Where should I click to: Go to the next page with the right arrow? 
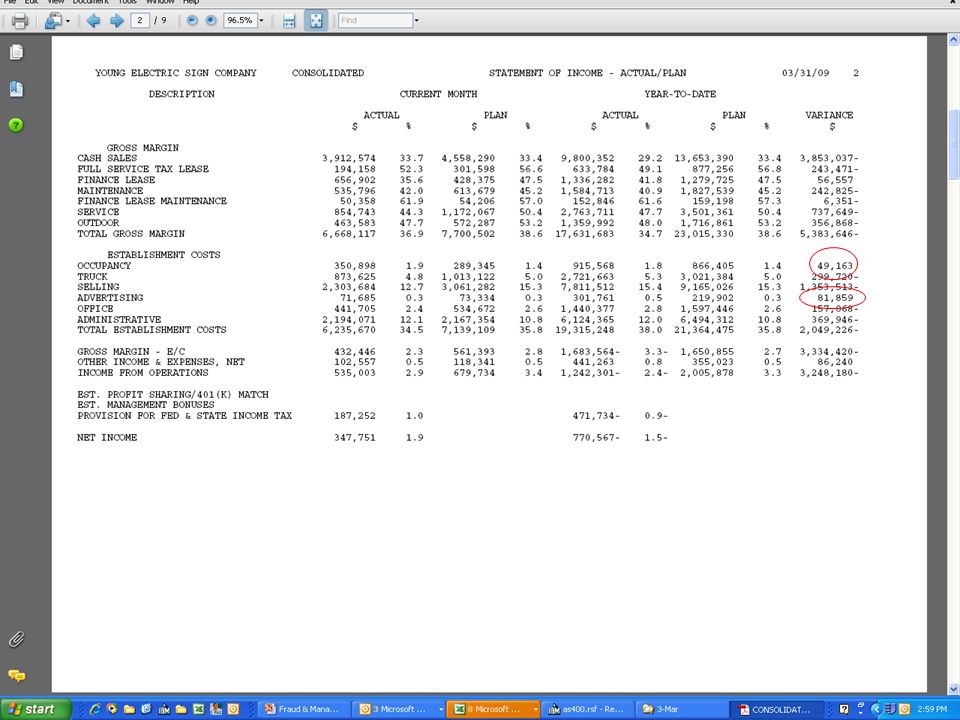pyautogui.click(x=116, y=21)
